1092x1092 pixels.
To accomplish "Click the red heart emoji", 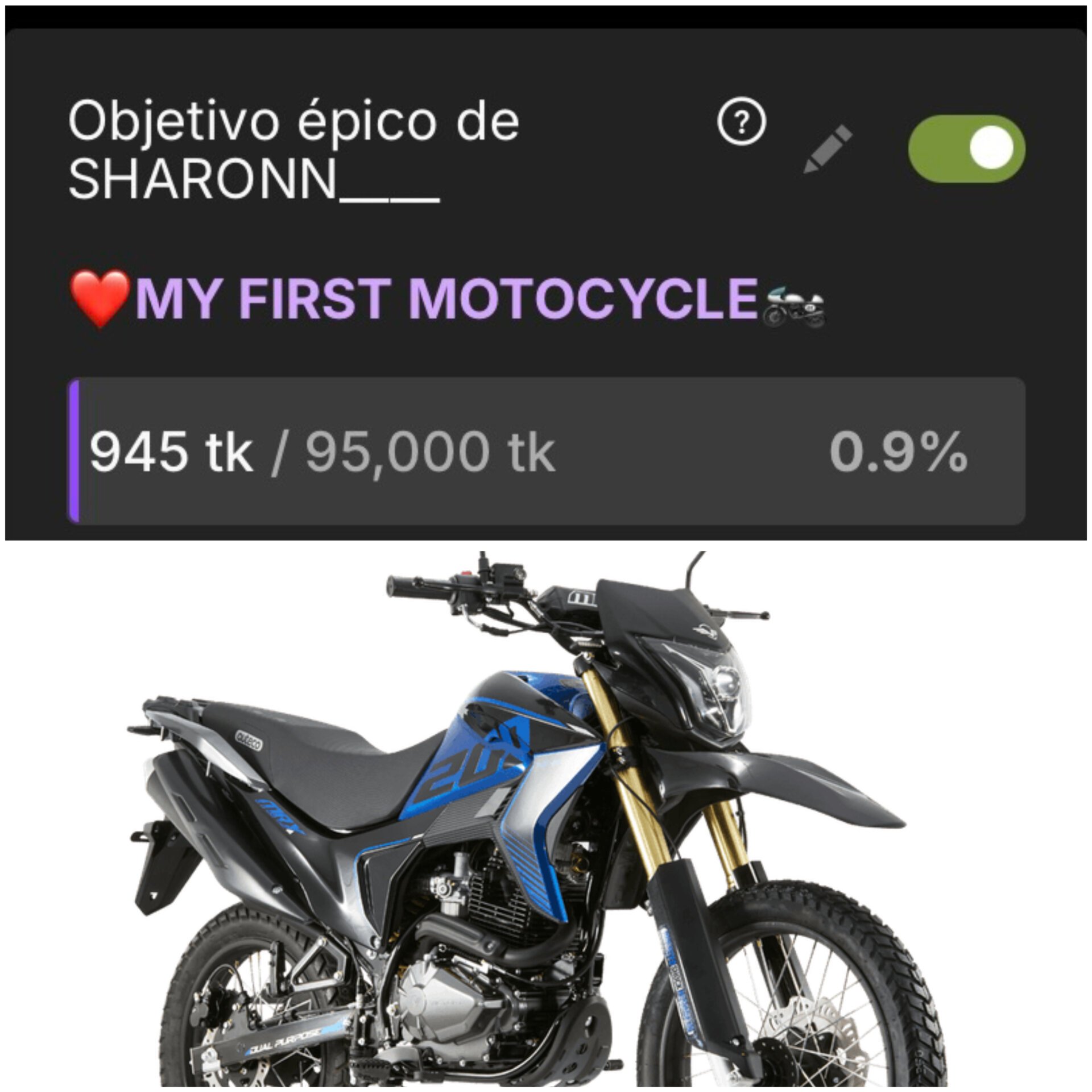I will coord(100,298).
